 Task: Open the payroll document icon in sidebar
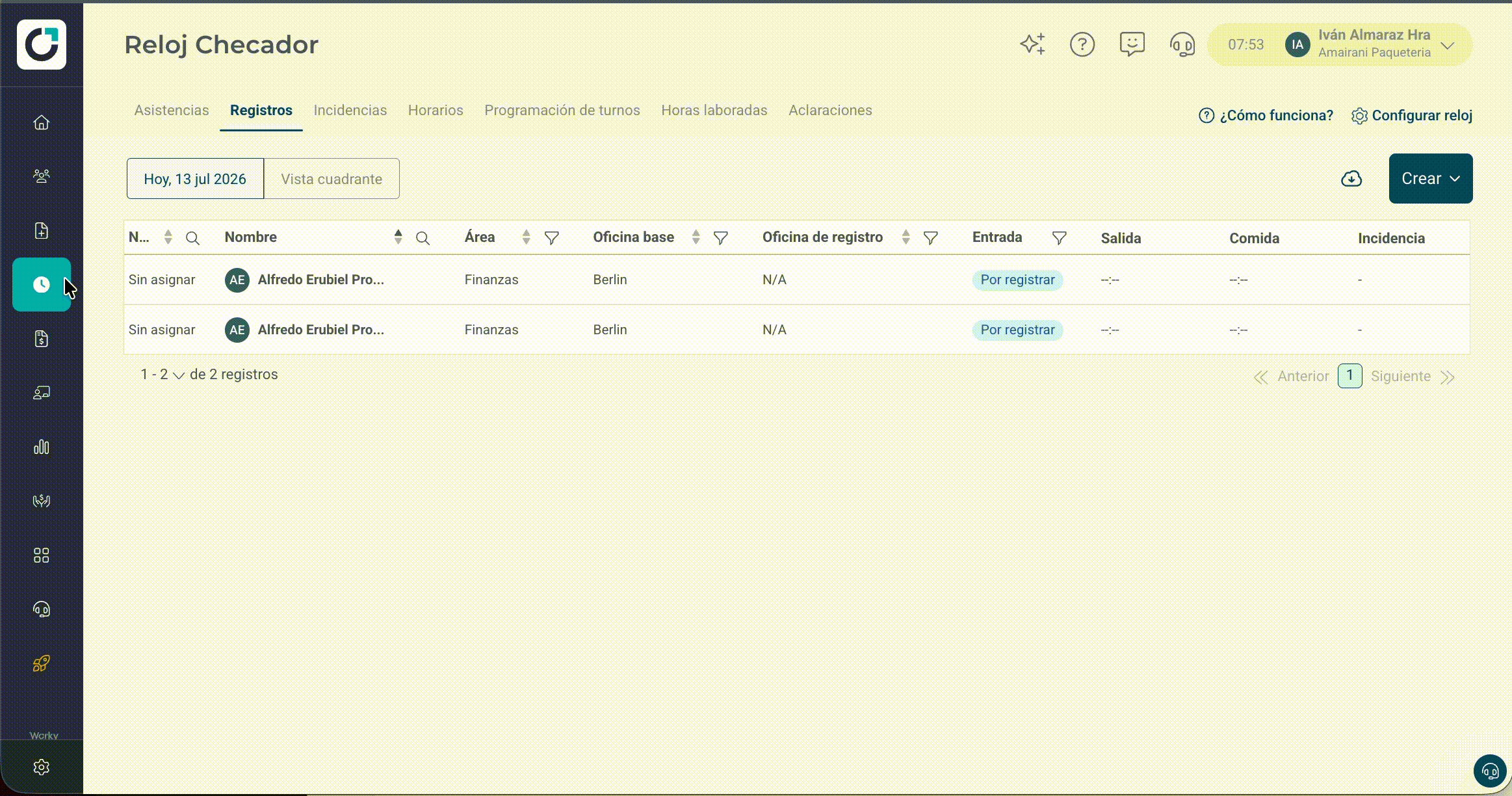click(41, 338)
